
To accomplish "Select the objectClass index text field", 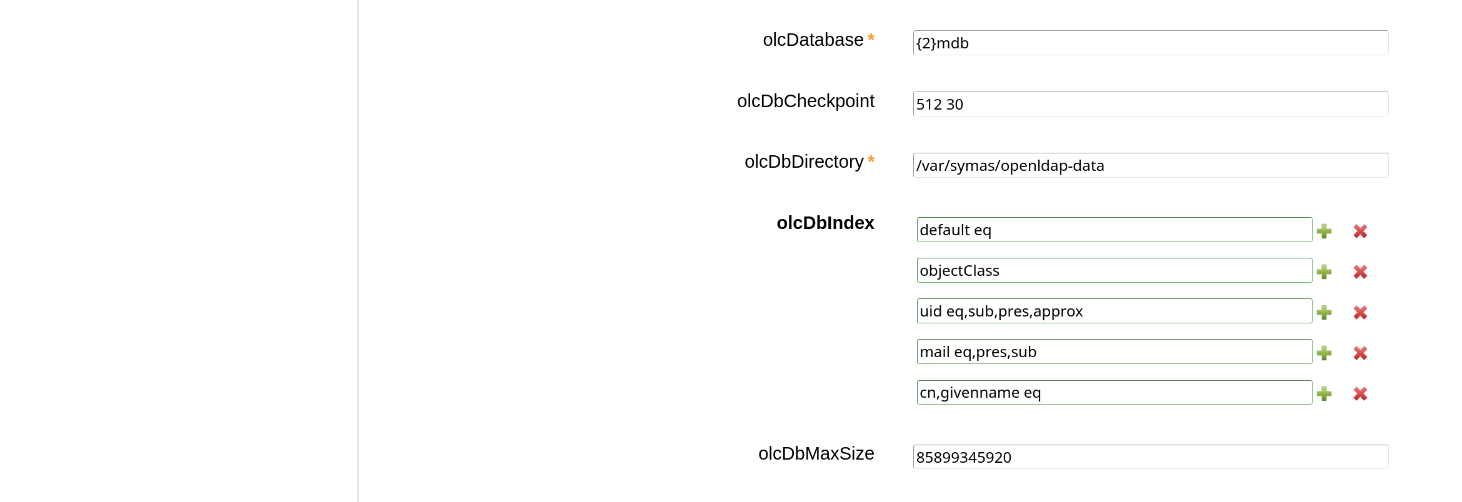I will [1114, 271].
